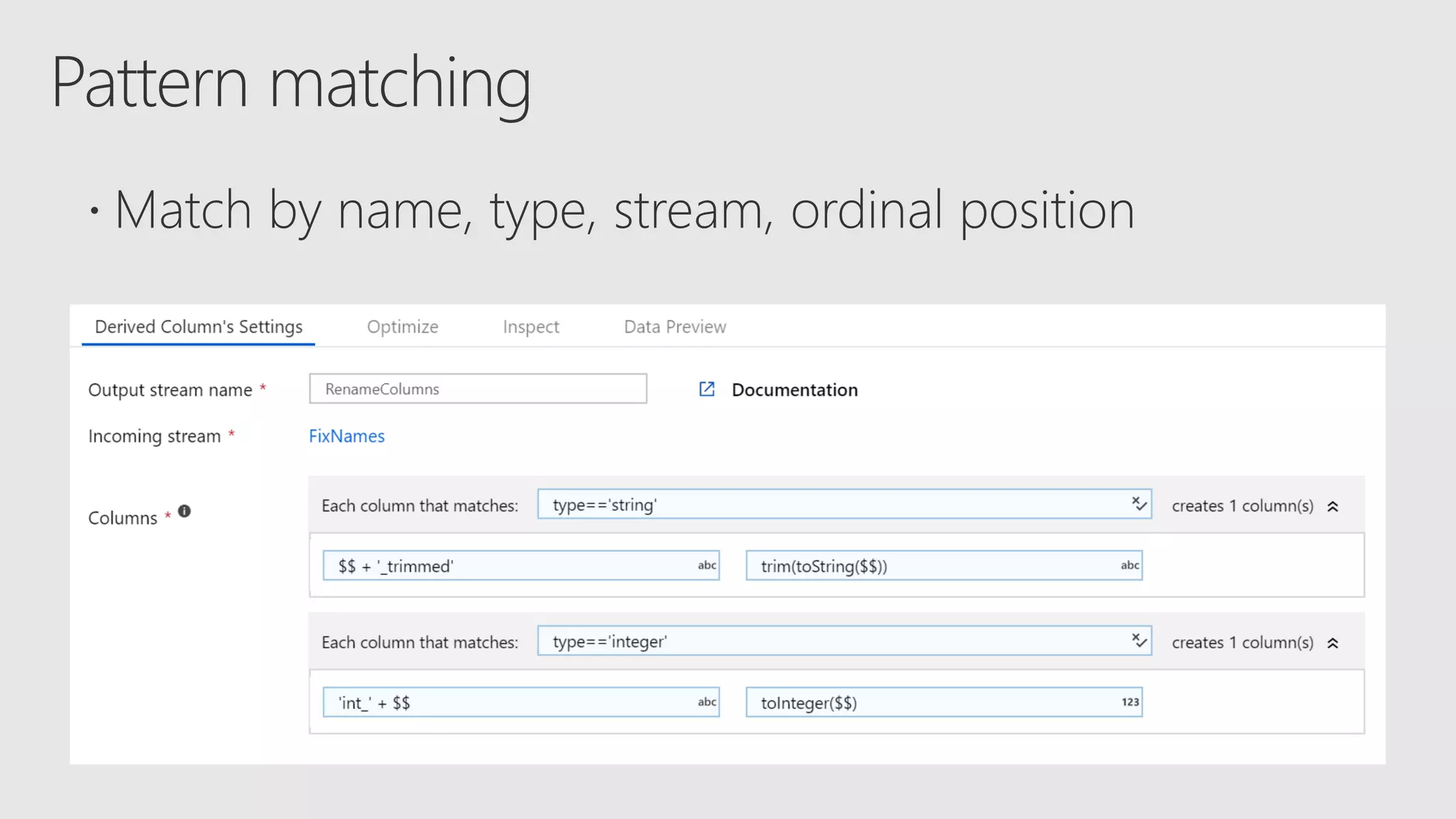
Task: Open the Optimize tab
Action: tap(402, 327)
